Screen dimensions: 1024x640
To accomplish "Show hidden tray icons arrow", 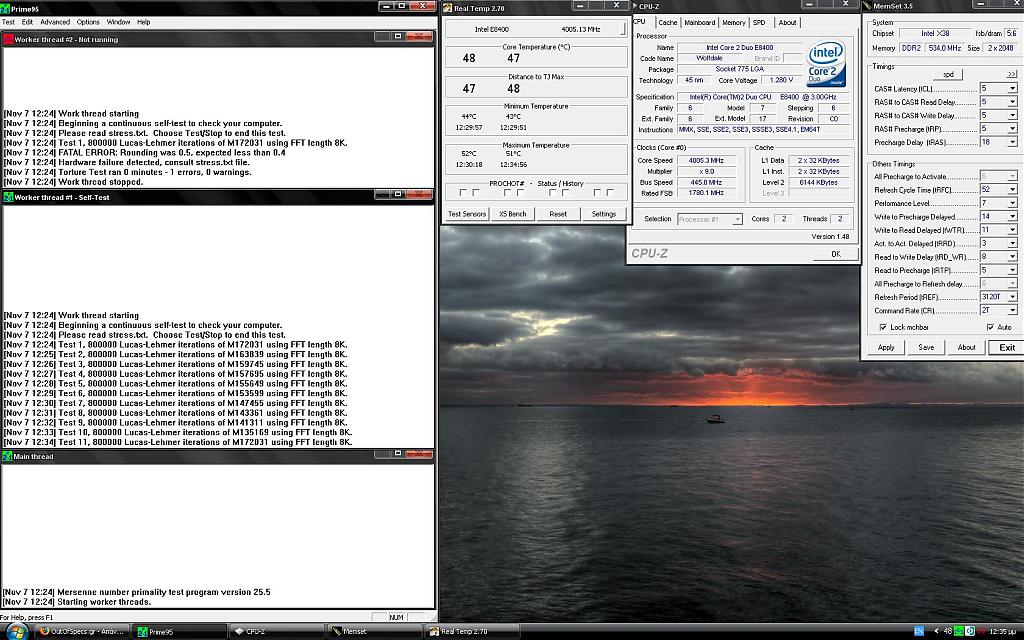I will click(x=936, y=631).
